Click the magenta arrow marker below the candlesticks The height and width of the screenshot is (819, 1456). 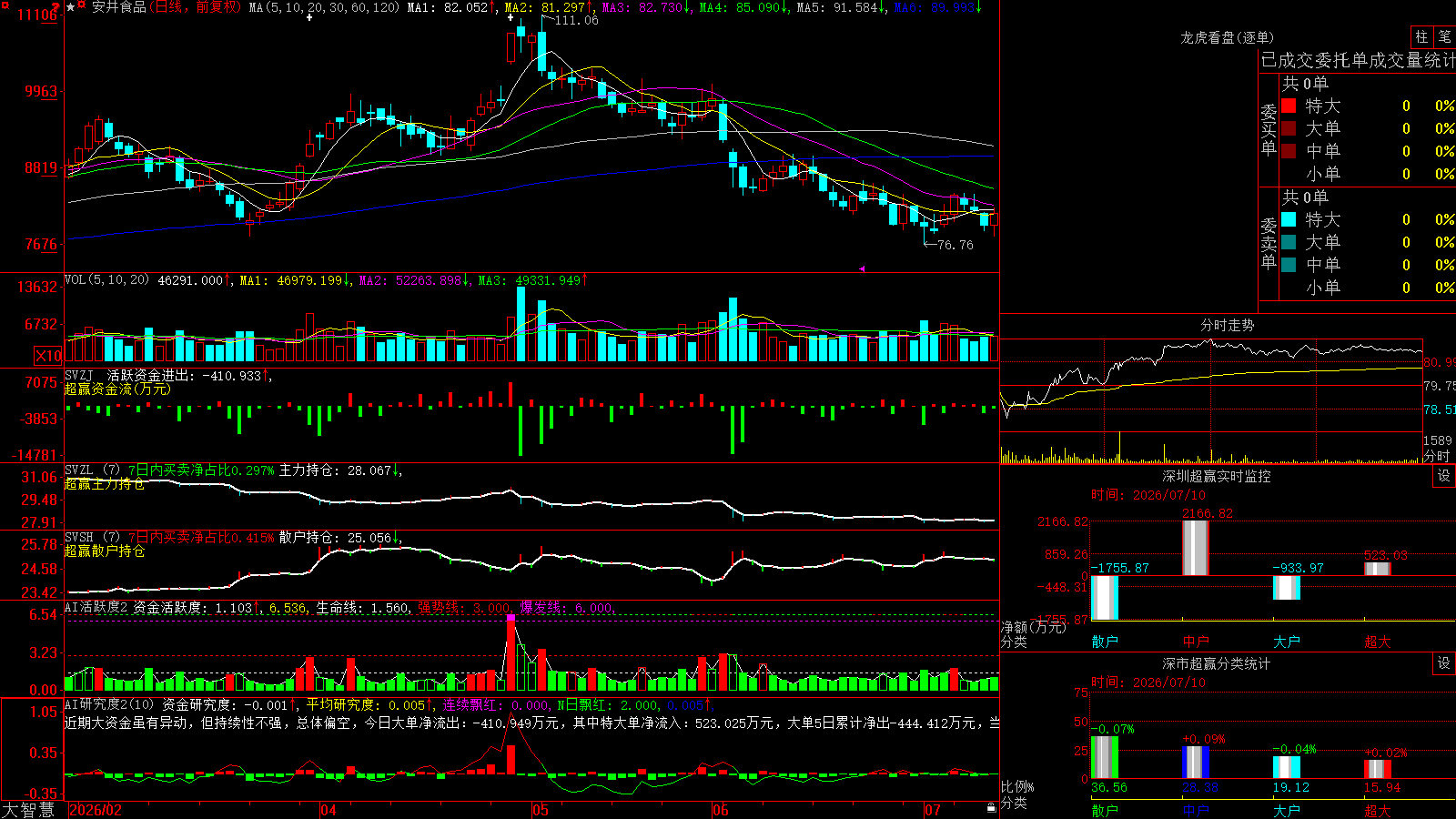[862, 268]
